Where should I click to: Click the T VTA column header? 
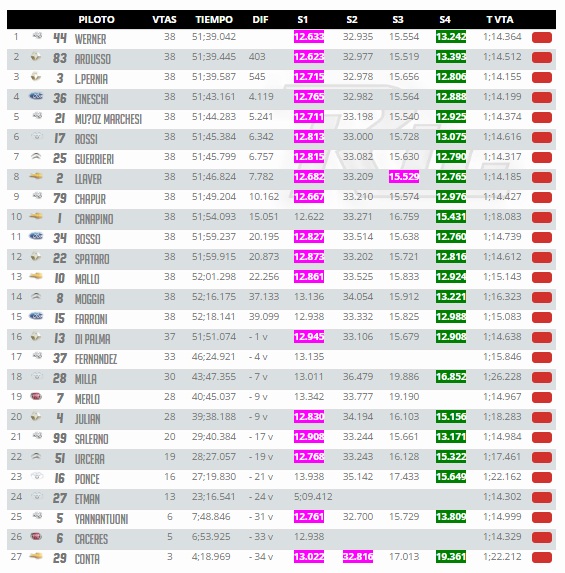(500, 20)
